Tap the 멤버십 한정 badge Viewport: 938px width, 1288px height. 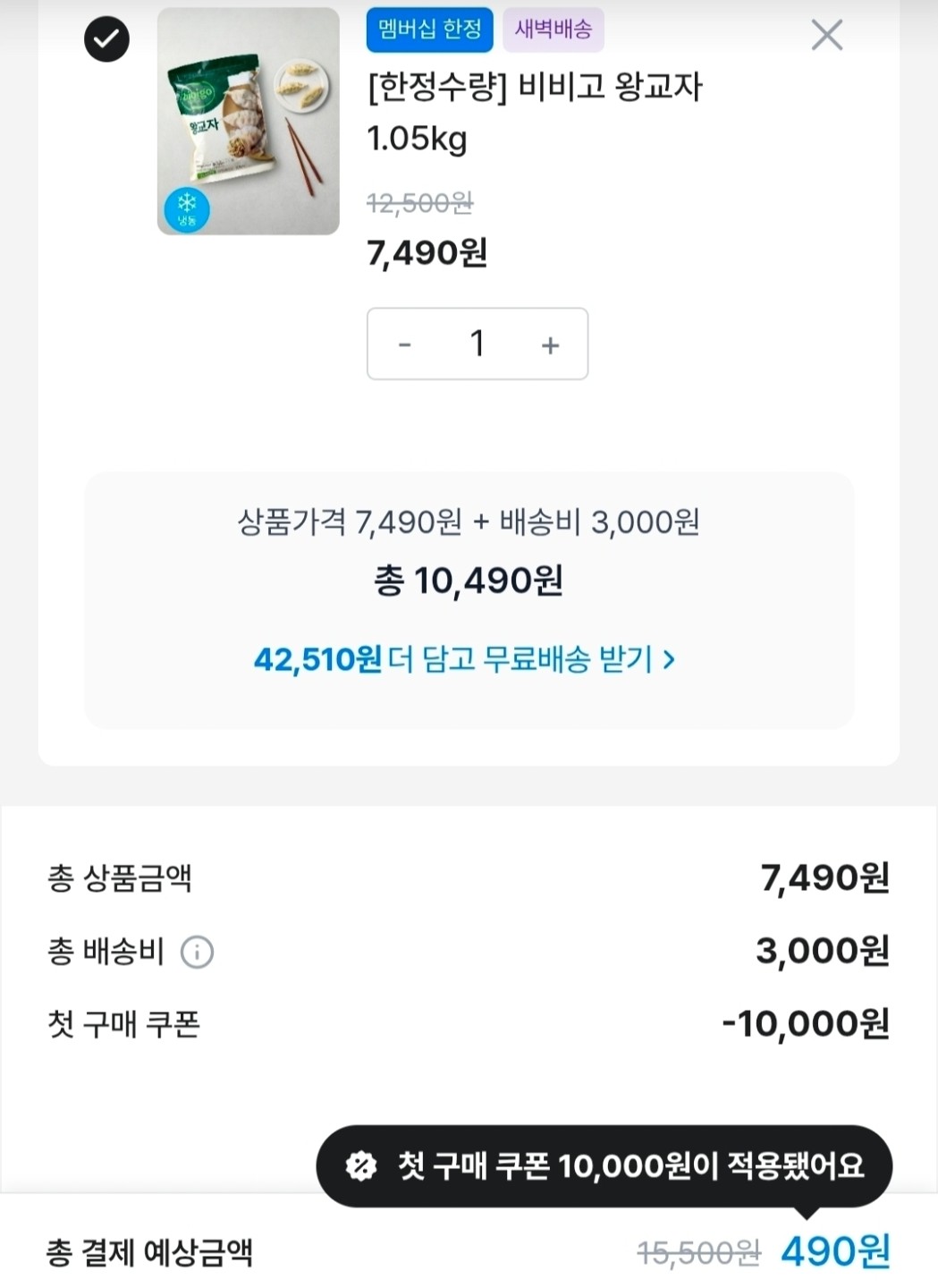(429, 30)
